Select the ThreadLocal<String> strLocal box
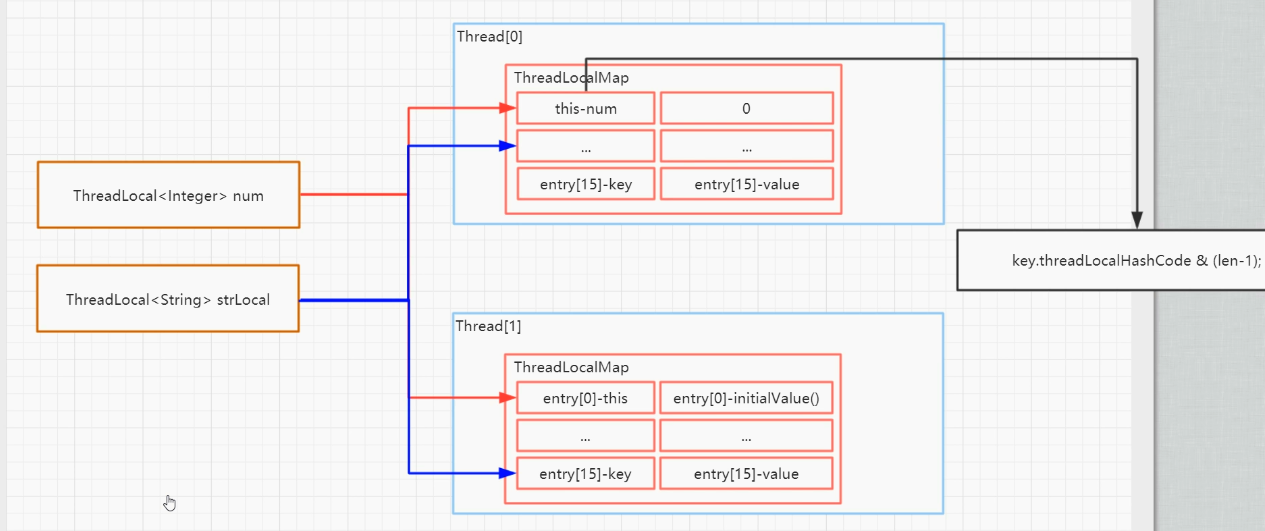This screenshot has width=1265, height=531. pyautogui.click(x=168, y=299)
